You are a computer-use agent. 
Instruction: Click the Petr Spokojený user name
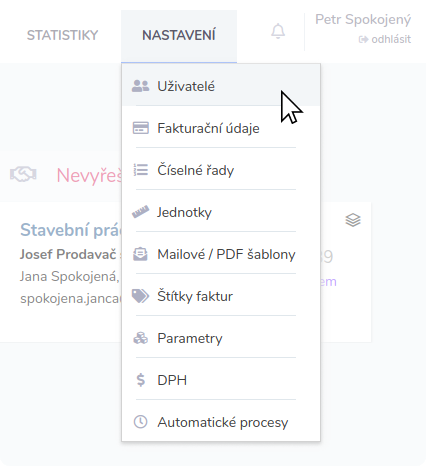pyautogui.click(x=363, y=20)
